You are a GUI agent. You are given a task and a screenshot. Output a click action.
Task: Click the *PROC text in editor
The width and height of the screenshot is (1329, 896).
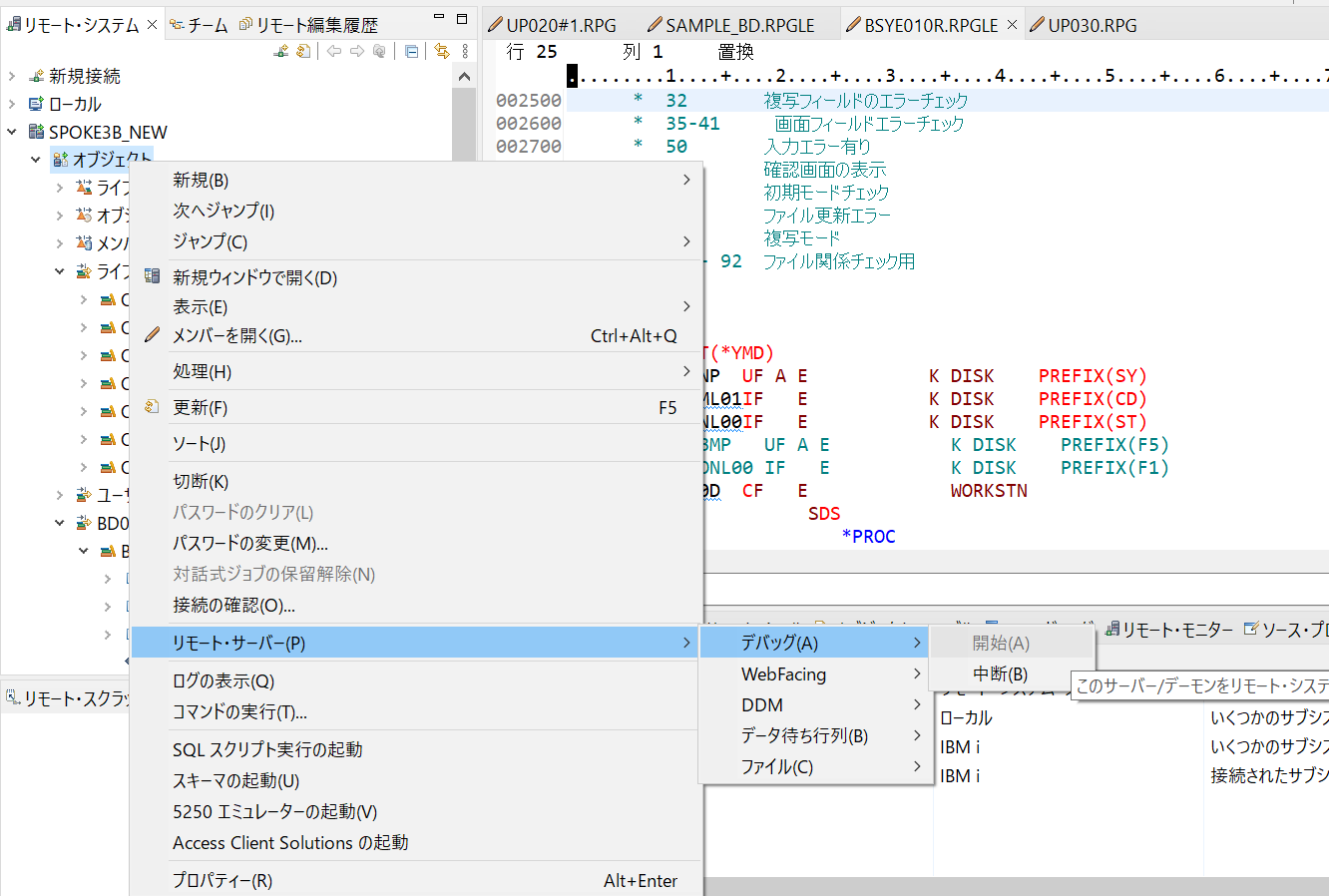click(x=868, y=537)
